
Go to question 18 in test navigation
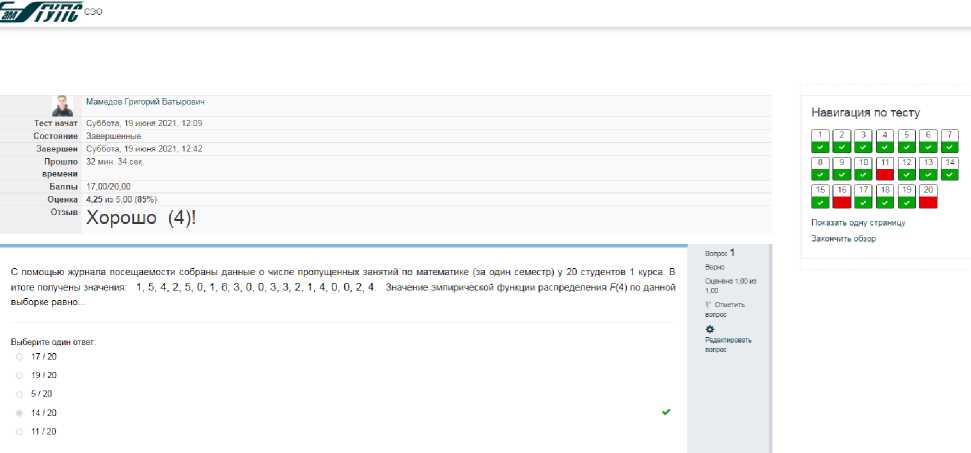pos(885,197)
